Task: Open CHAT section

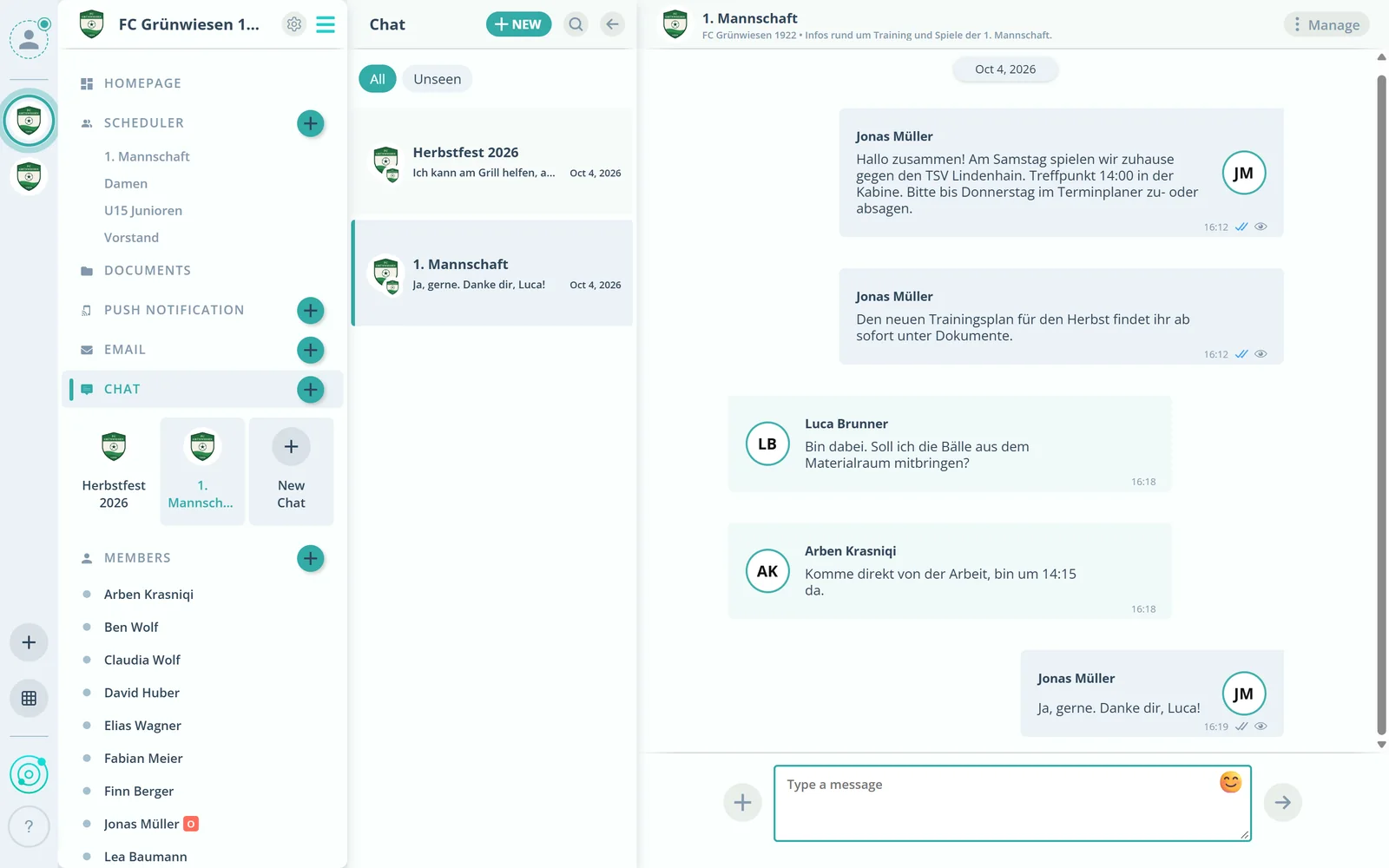Action: (x=122, y=390)
